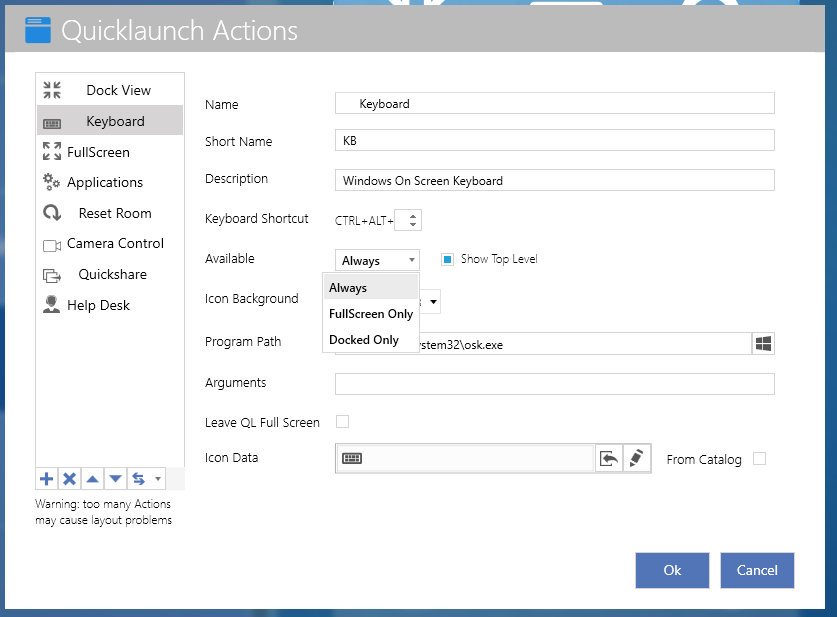Click the Description field text

(555, 180)
